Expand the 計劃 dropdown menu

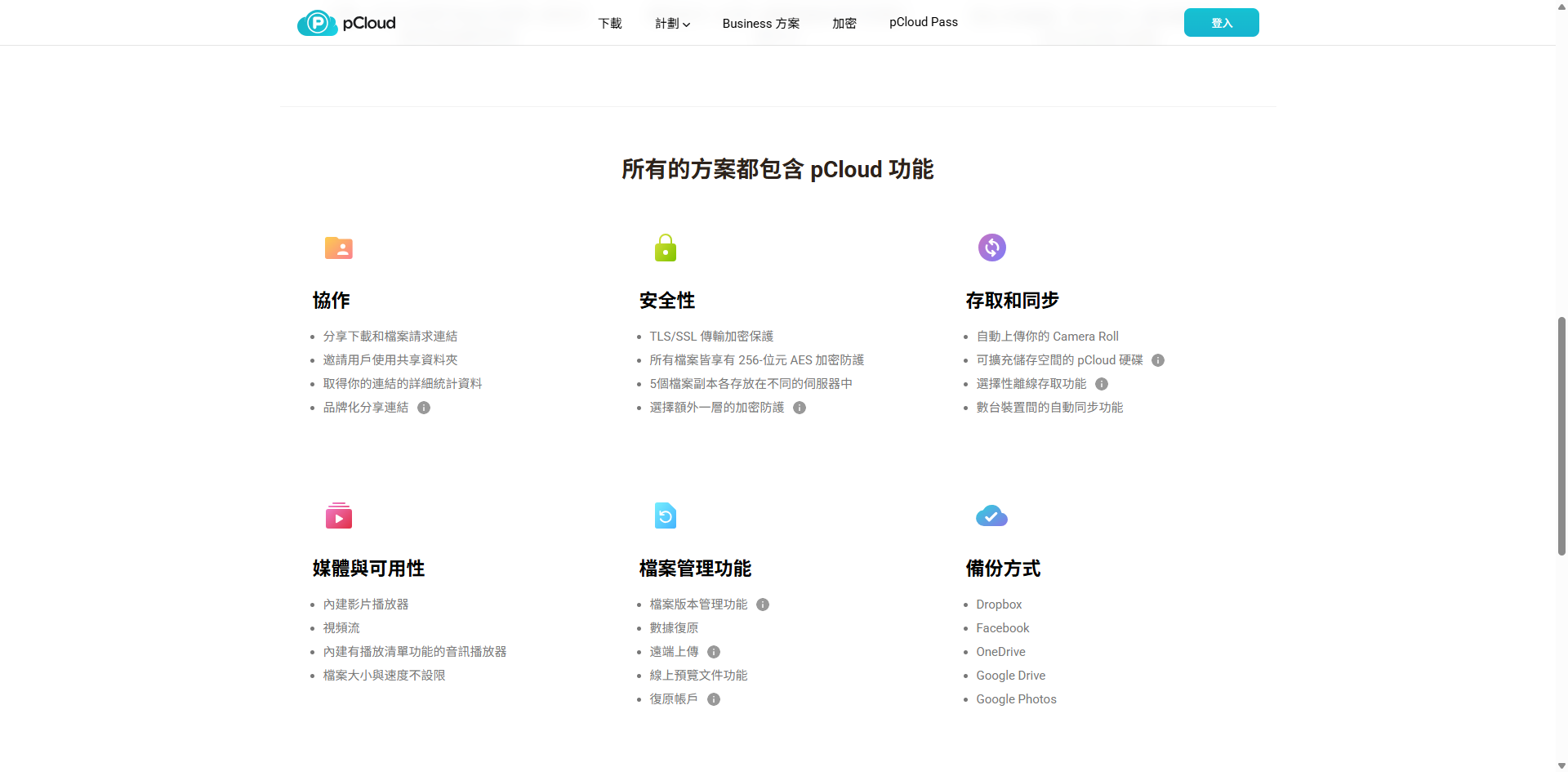point(673,23)
